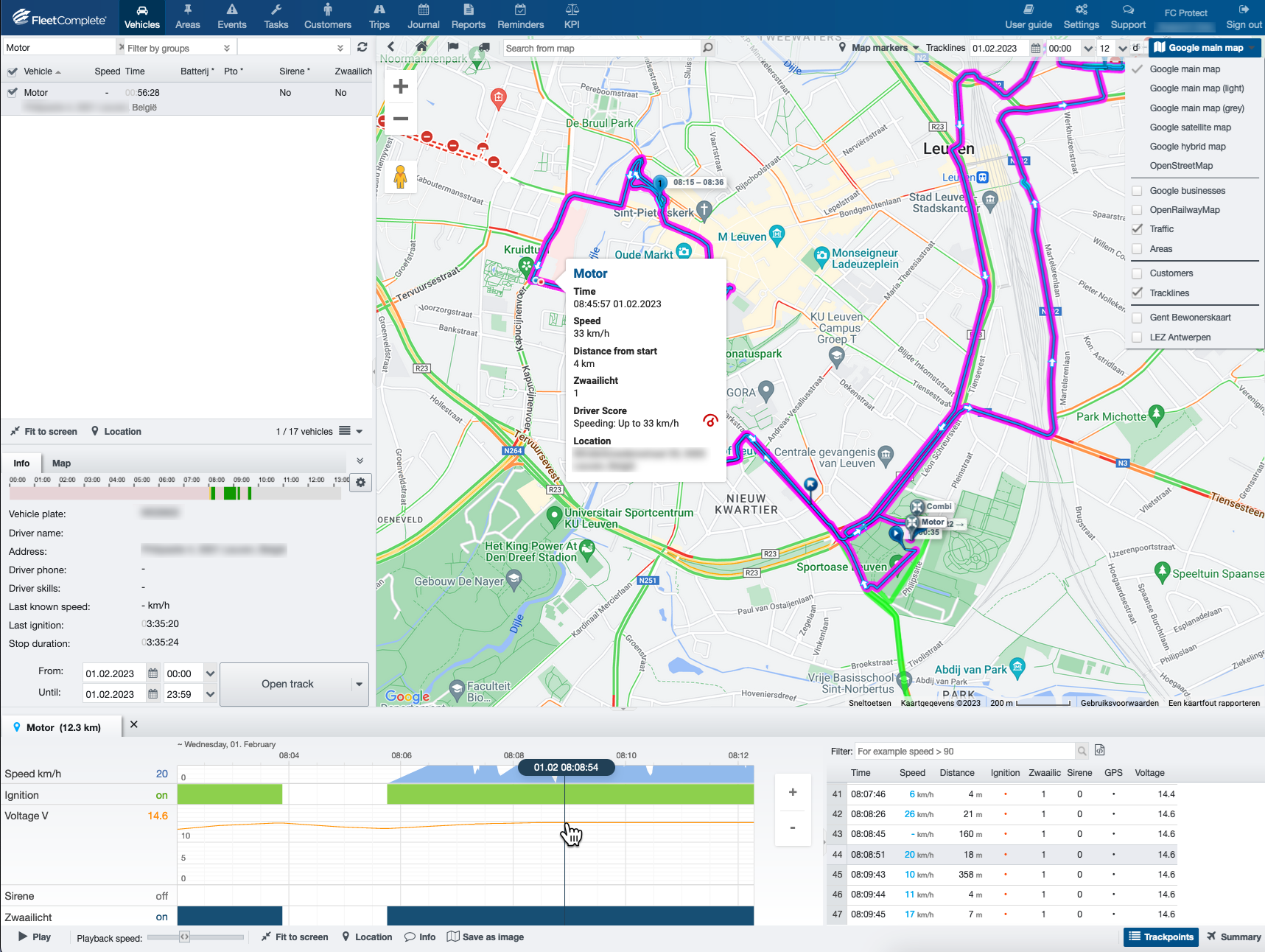Select Google hybrid map
This screenshot has height=952, width=1265.
(1188, 147)
